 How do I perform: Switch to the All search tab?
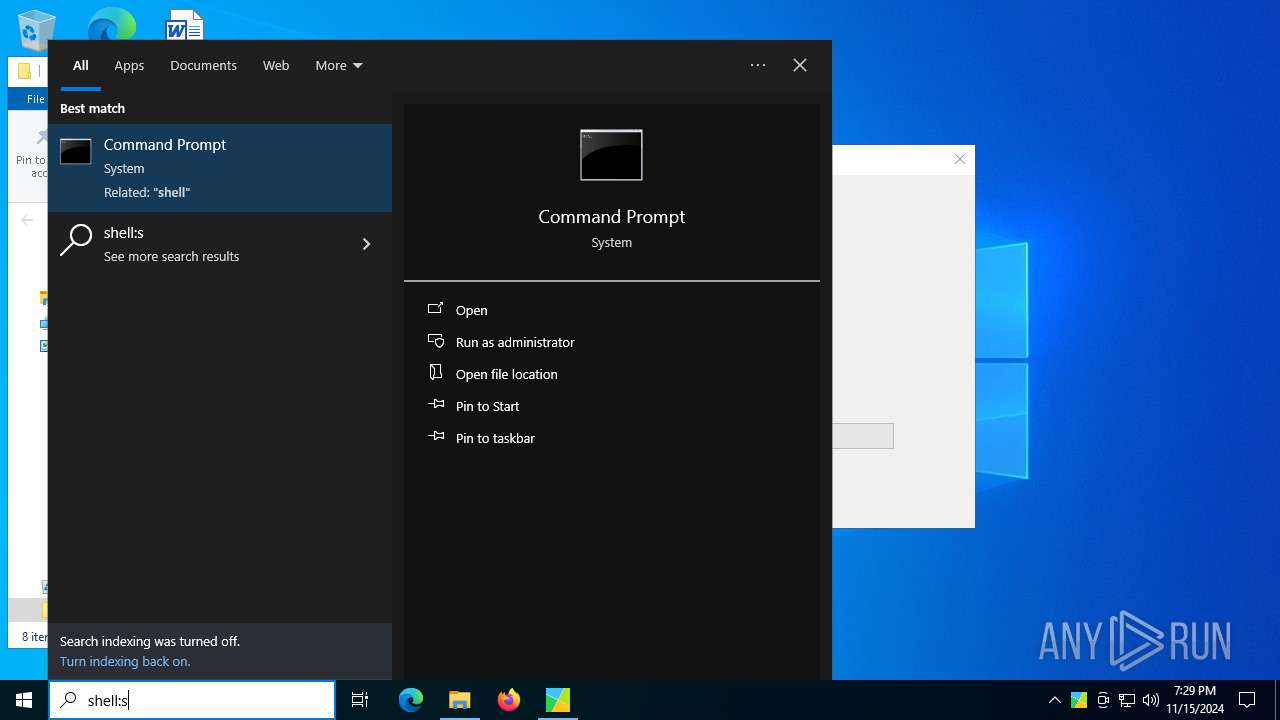81,65
